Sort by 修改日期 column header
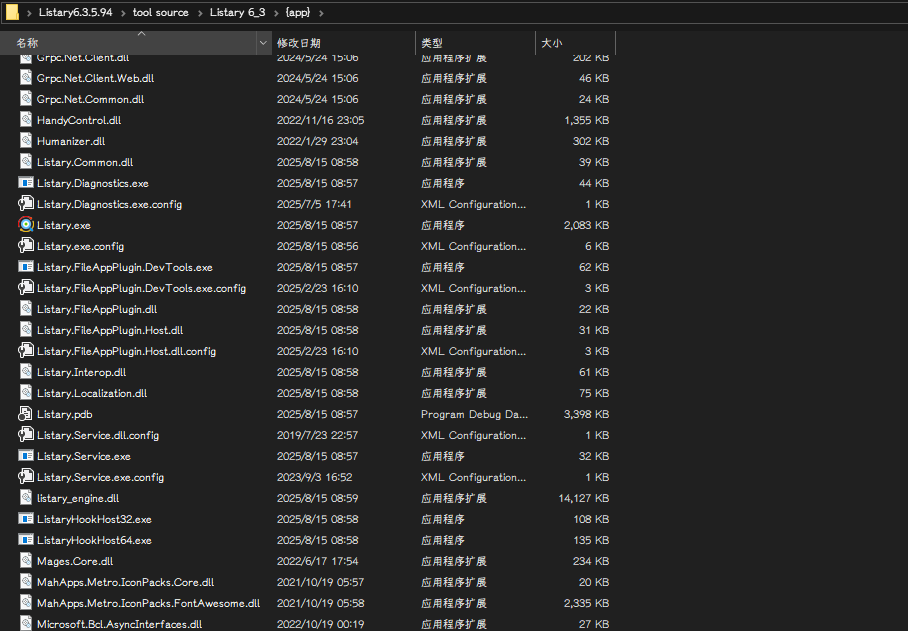Screen dimensions: 908x631 [343, 43]
